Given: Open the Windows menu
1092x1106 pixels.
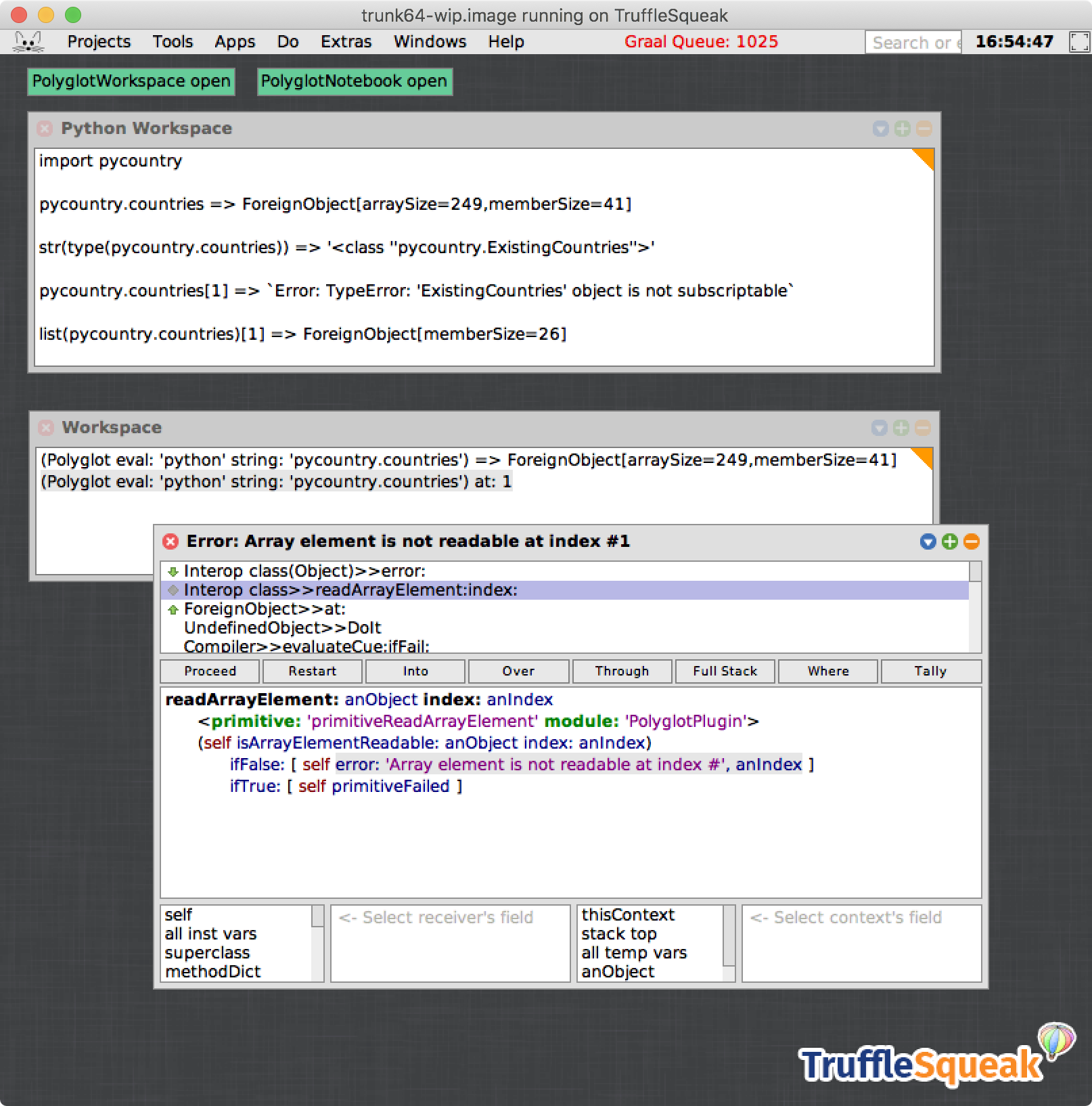Looking at the screenshot, I should pos(430,42).
